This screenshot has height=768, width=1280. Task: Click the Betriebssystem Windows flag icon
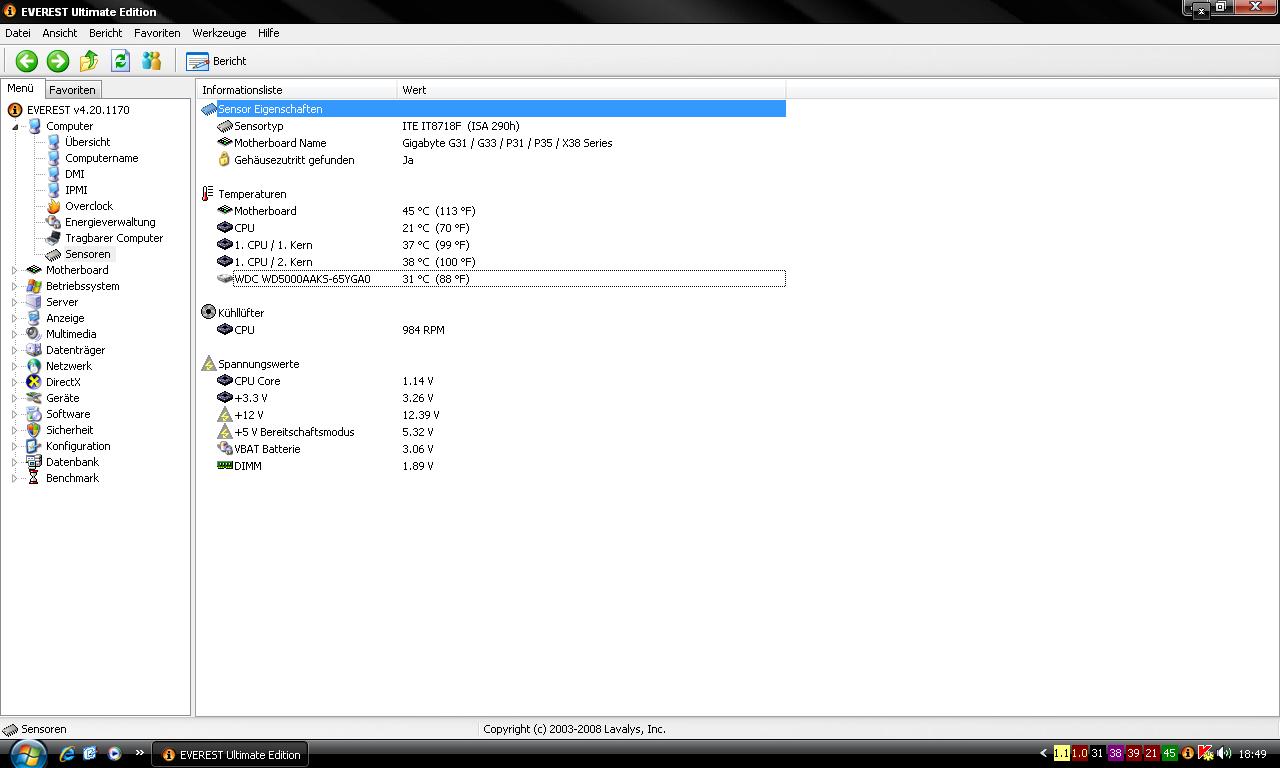point(34,286)
